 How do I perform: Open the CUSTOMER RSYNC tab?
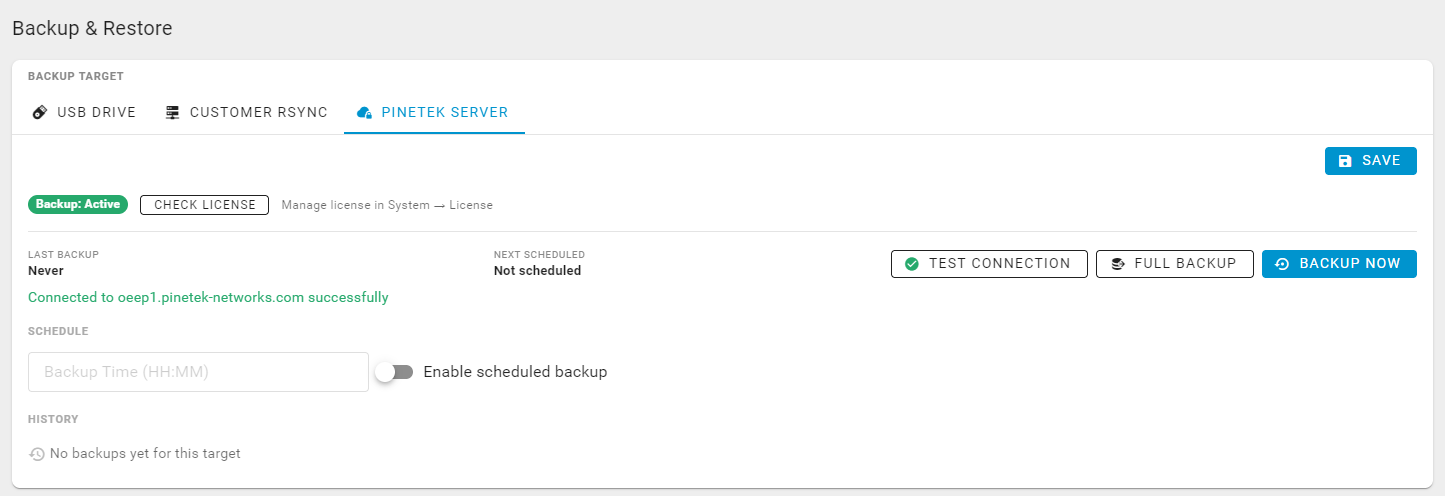pyautogui.click(x=246, y=112)
